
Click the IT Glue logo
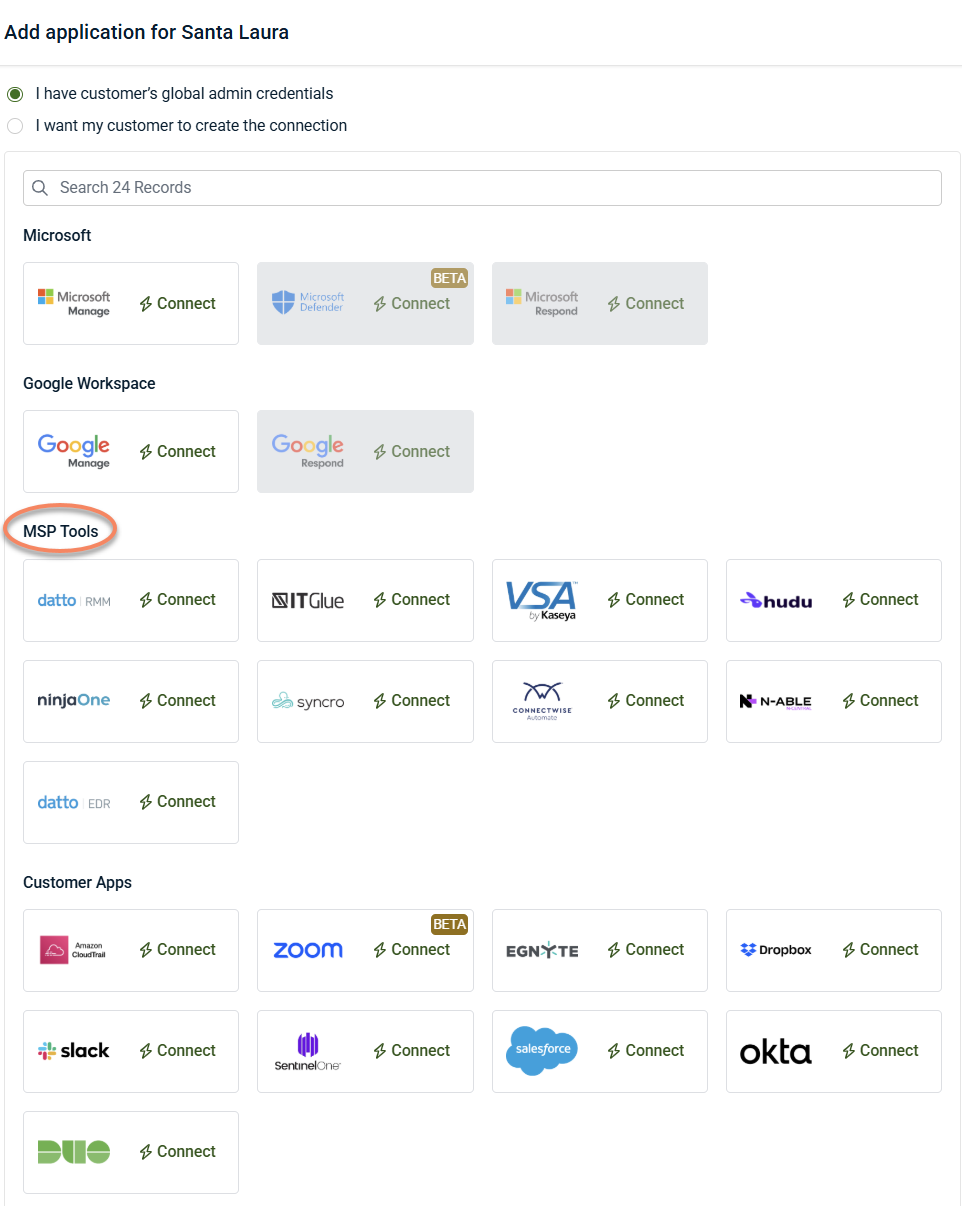coord(308,600)
